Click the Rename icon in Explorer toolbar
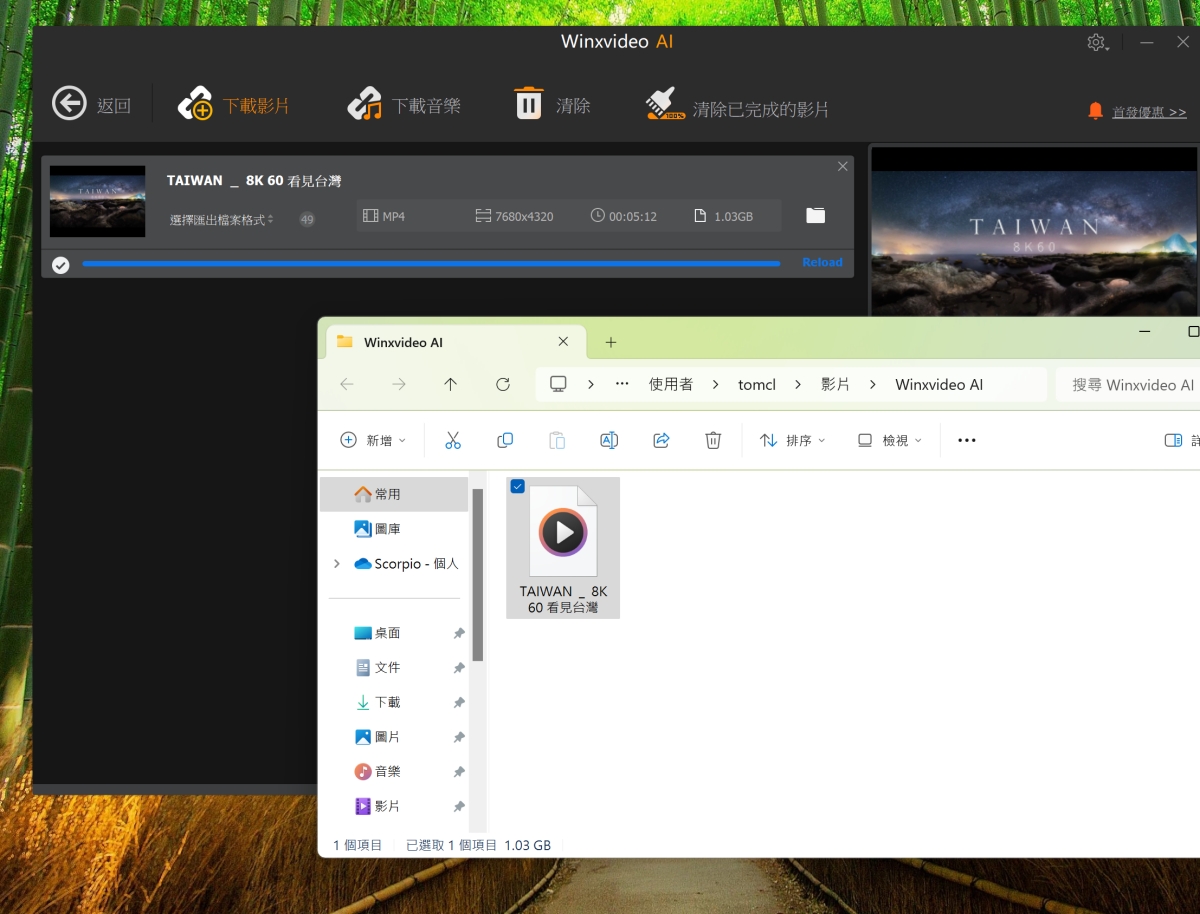Image resolution: width=1200 pixels, height=914 pixels. click(x=609, y=440)
